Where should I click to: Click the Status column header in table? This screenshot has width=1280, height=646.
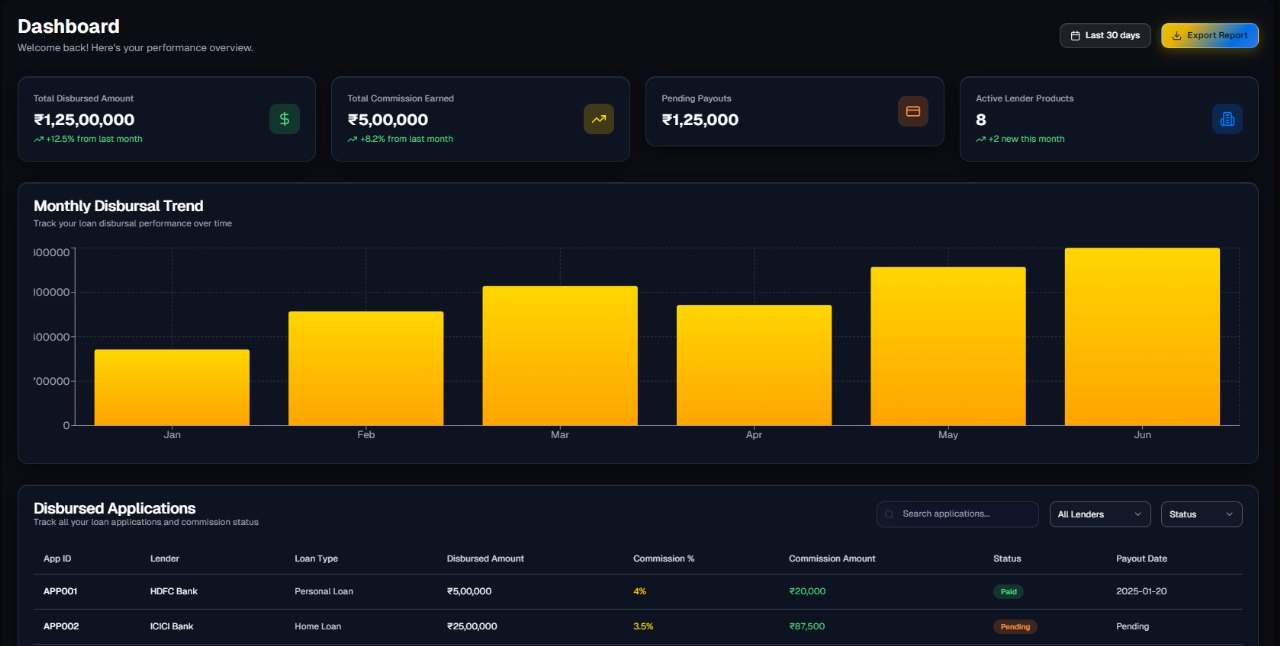(1007, 559)
